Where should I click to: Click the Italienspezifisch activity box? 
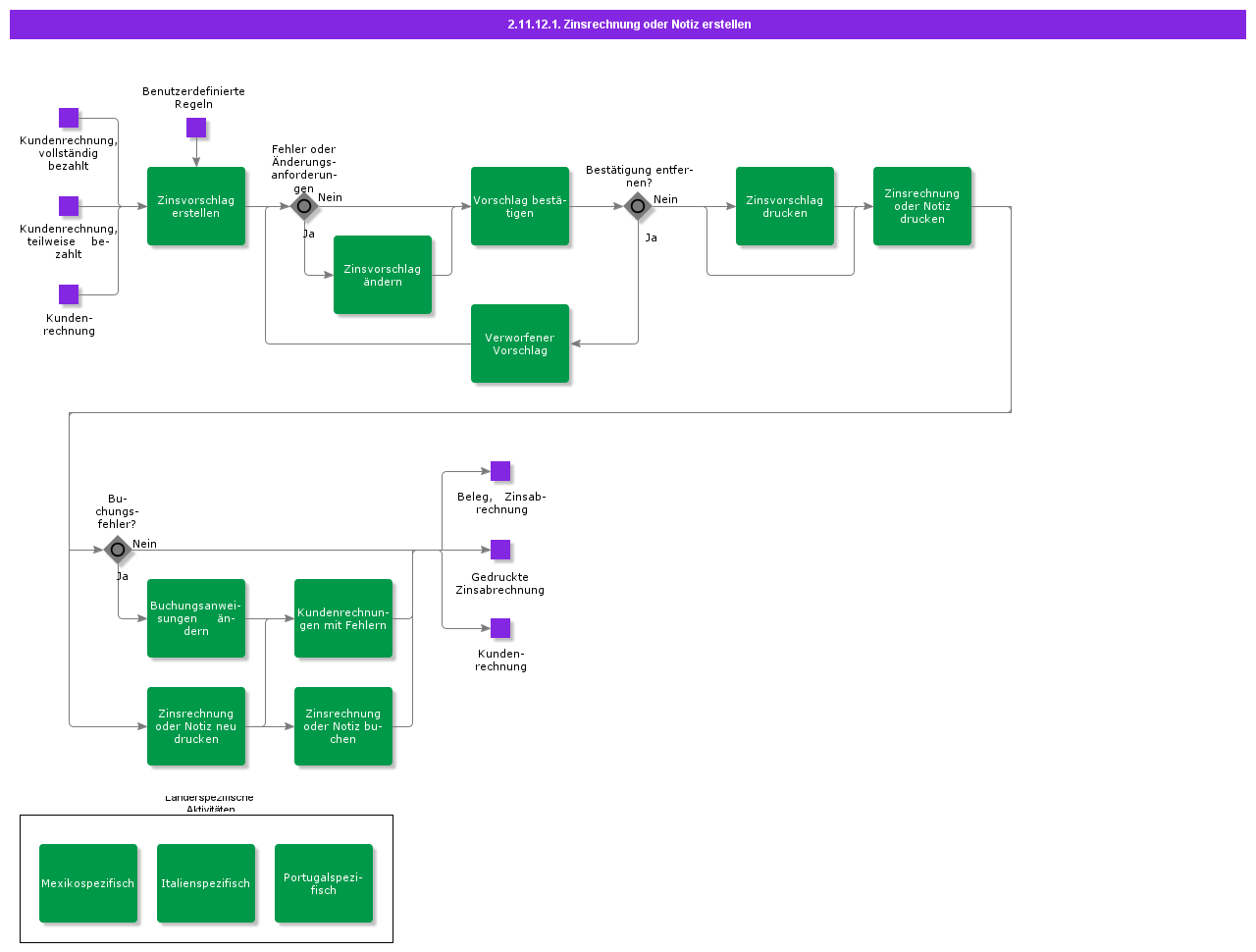tap(206, 883)
